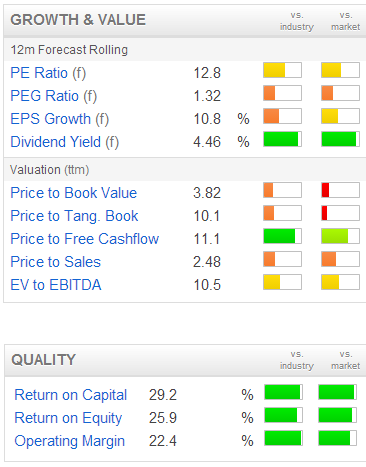Click the QUALITY section header
Viewport: 366px width, 467px height.
click(x=44, y=360)
